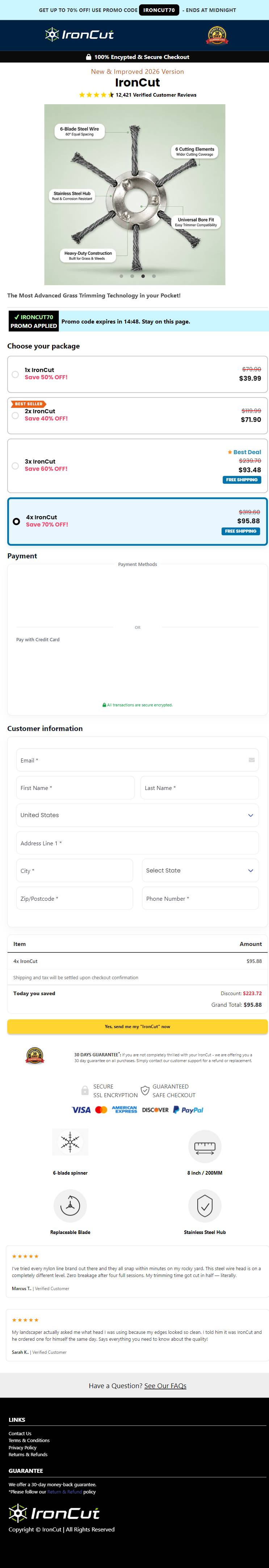Click the Replaceable Blade feature icon
The image size is (269, 1568).
tap(70, 1205)
